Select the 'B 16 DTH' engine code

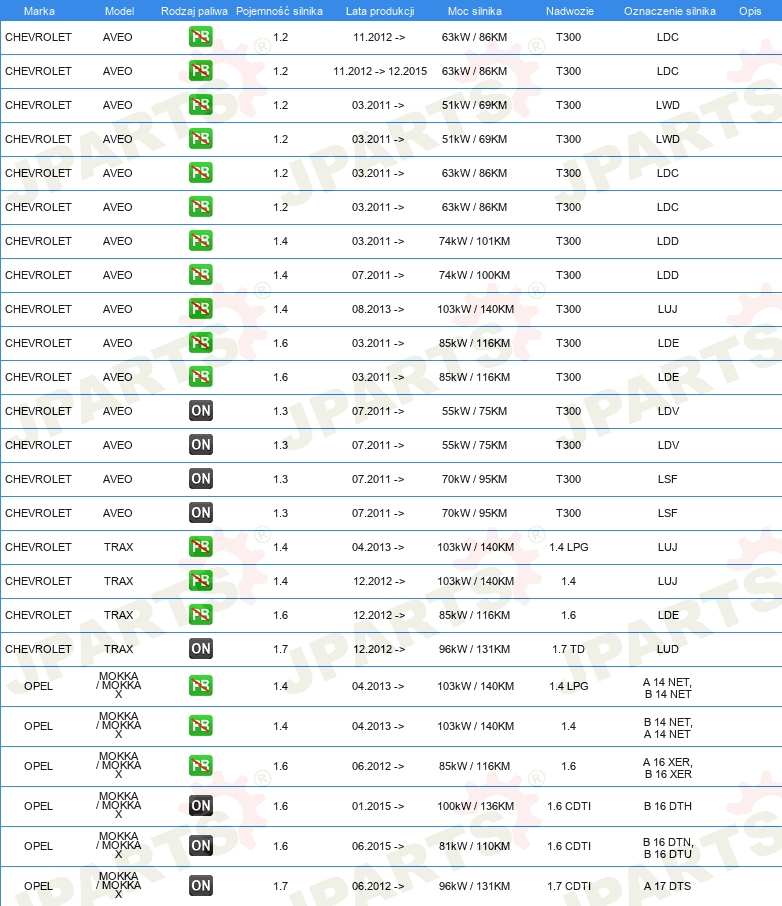[x=668, y=806]
